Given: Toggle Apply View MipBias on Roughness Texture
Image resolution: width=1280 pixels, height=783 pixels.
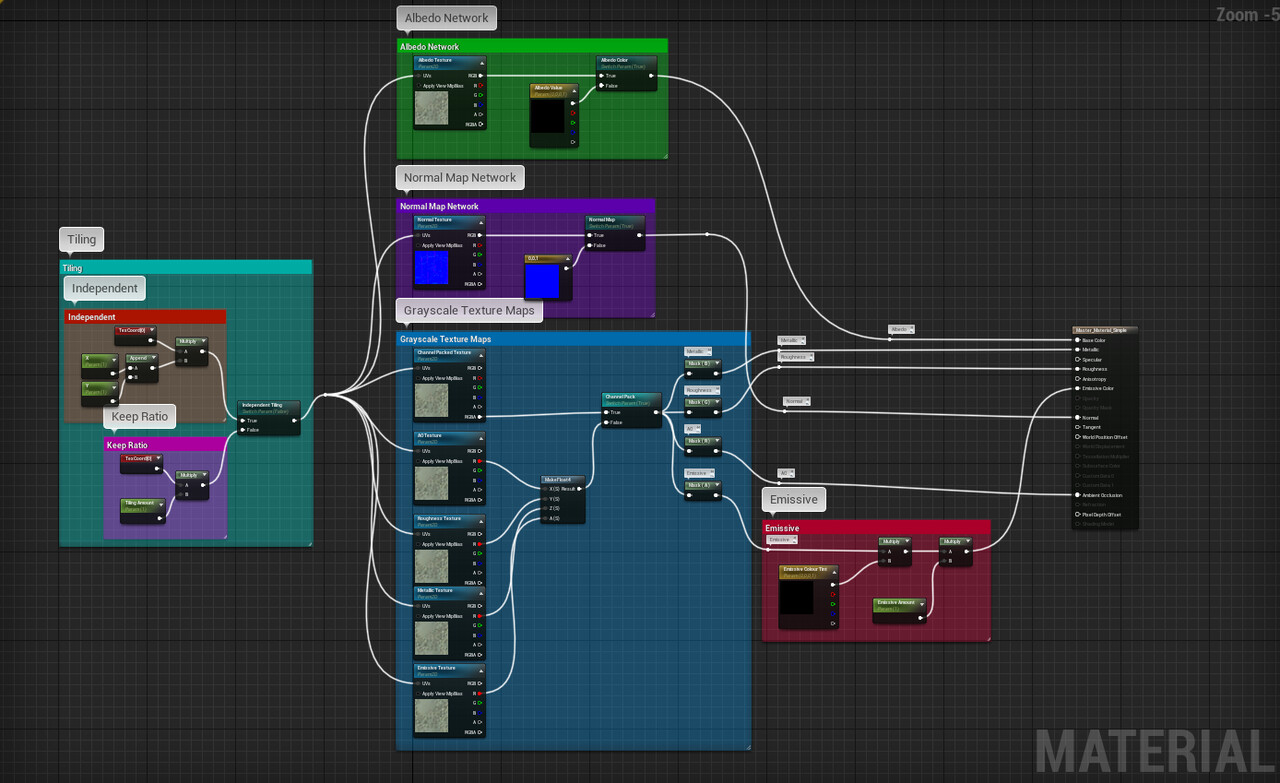Looking at the screenshot, I should (x=418, y=545).
